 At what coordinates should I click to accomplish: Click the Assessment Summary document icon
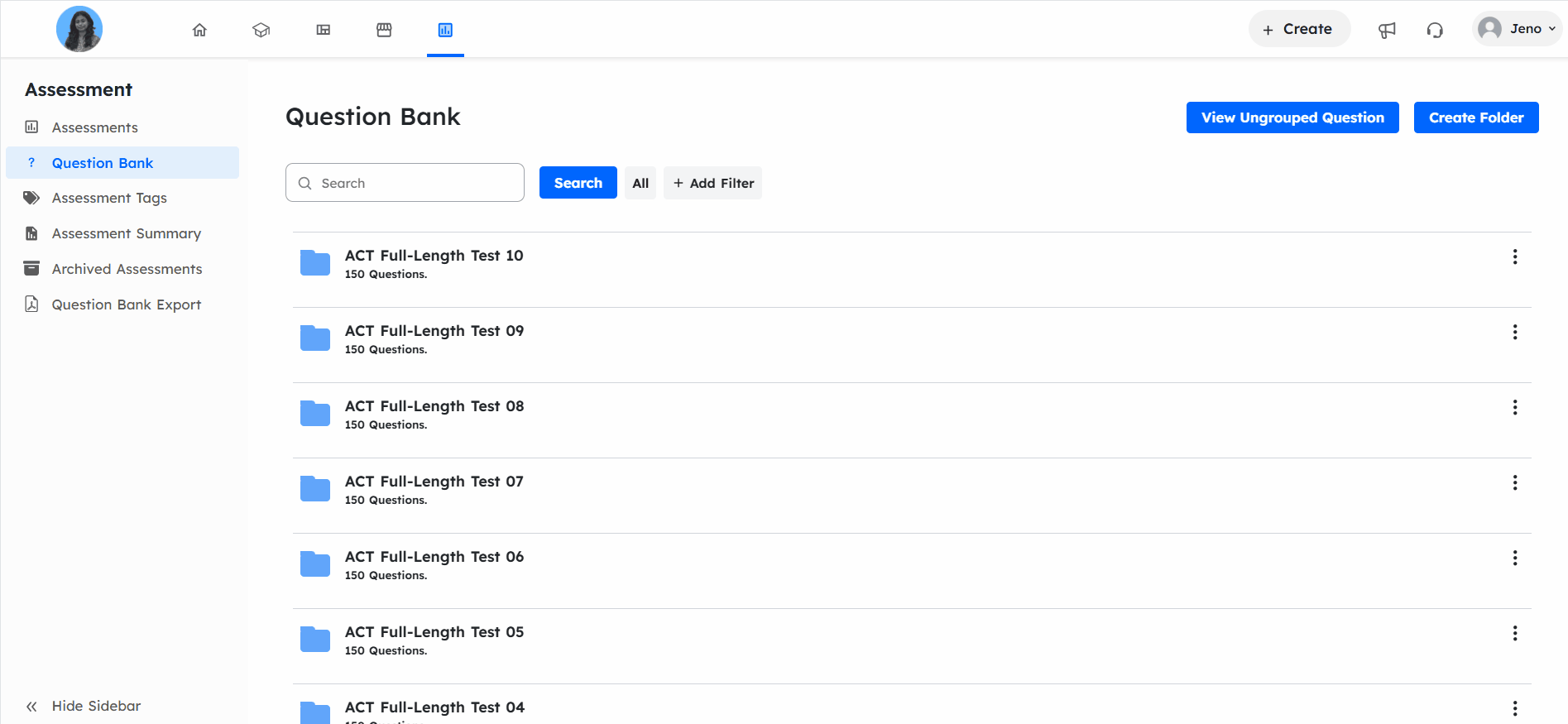(x=31, y=233)
